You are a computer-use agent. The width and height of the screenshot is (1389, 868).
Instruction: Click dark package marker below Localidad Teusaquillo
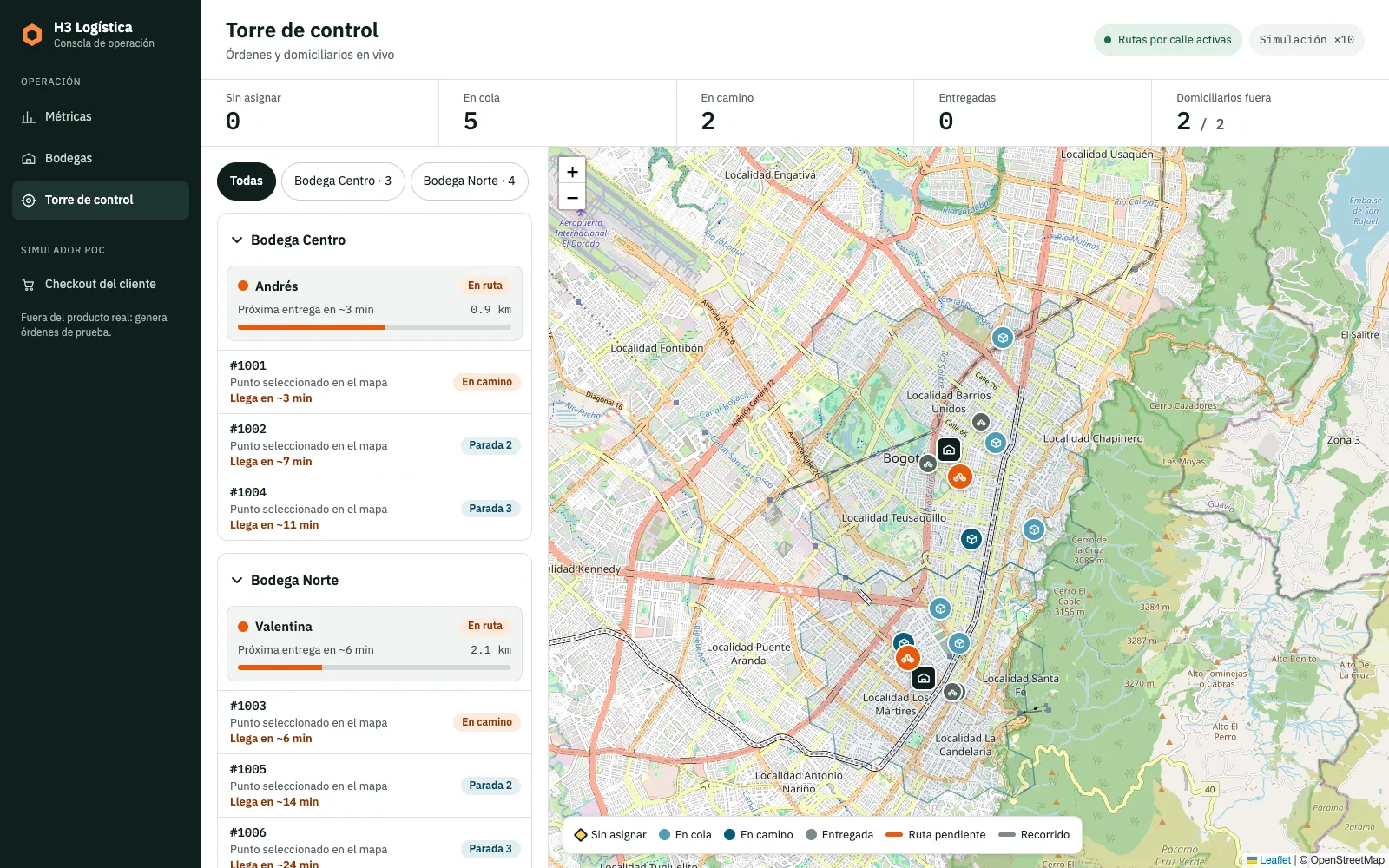click(971, 539)
